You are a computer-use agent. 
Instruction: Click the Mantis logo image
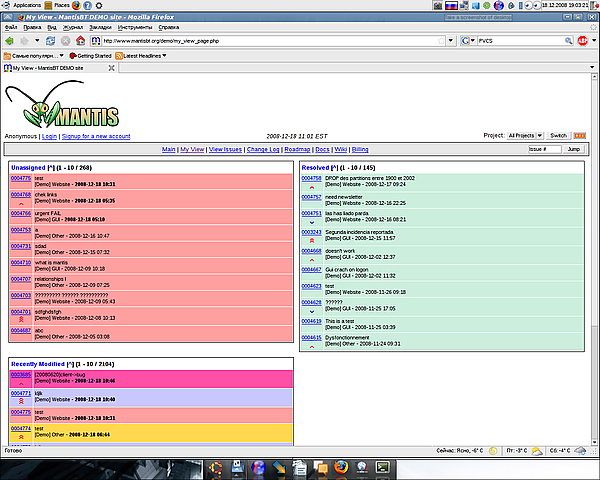[x=62, y=104]
